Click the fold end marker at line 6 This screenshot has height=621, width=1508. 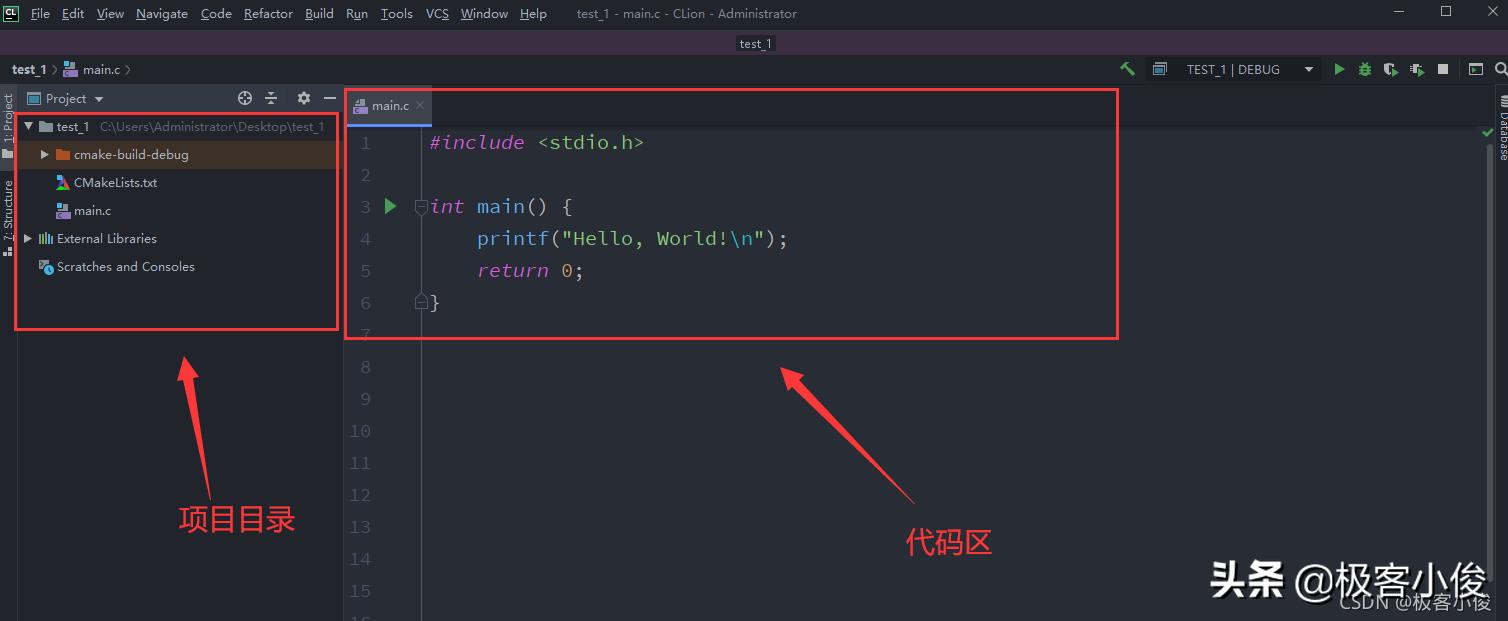coord(421,302)
